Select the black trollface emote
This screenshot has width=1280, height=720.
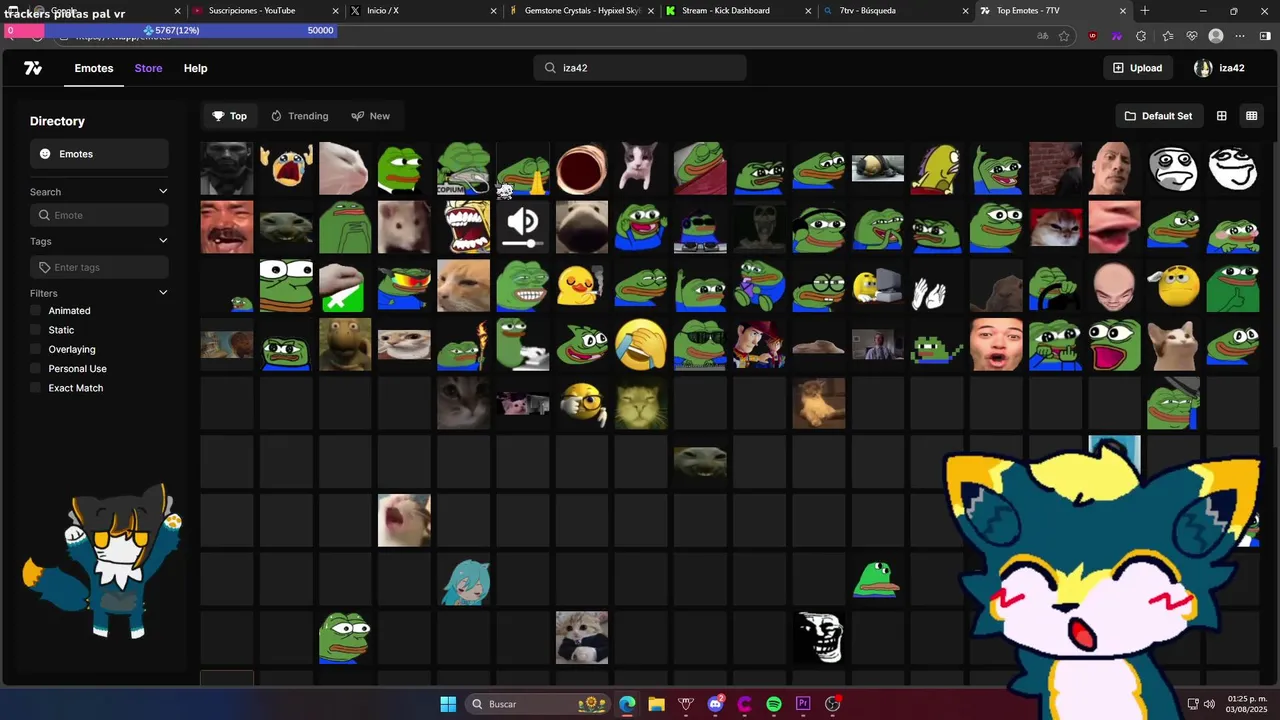[819, 638]
